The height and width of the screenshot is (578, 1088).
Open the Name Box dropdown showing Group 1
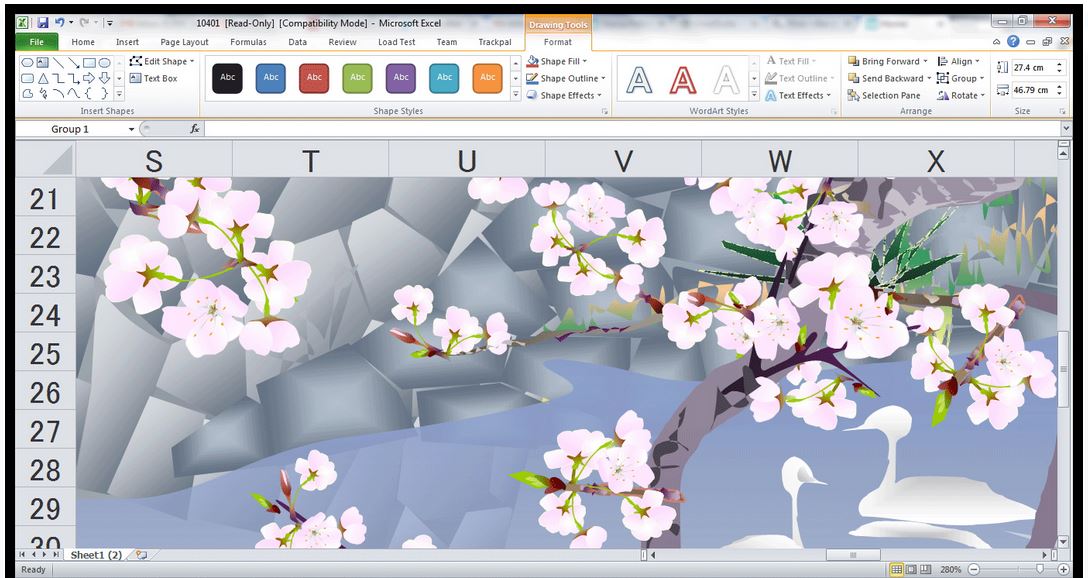pos(131,129)
